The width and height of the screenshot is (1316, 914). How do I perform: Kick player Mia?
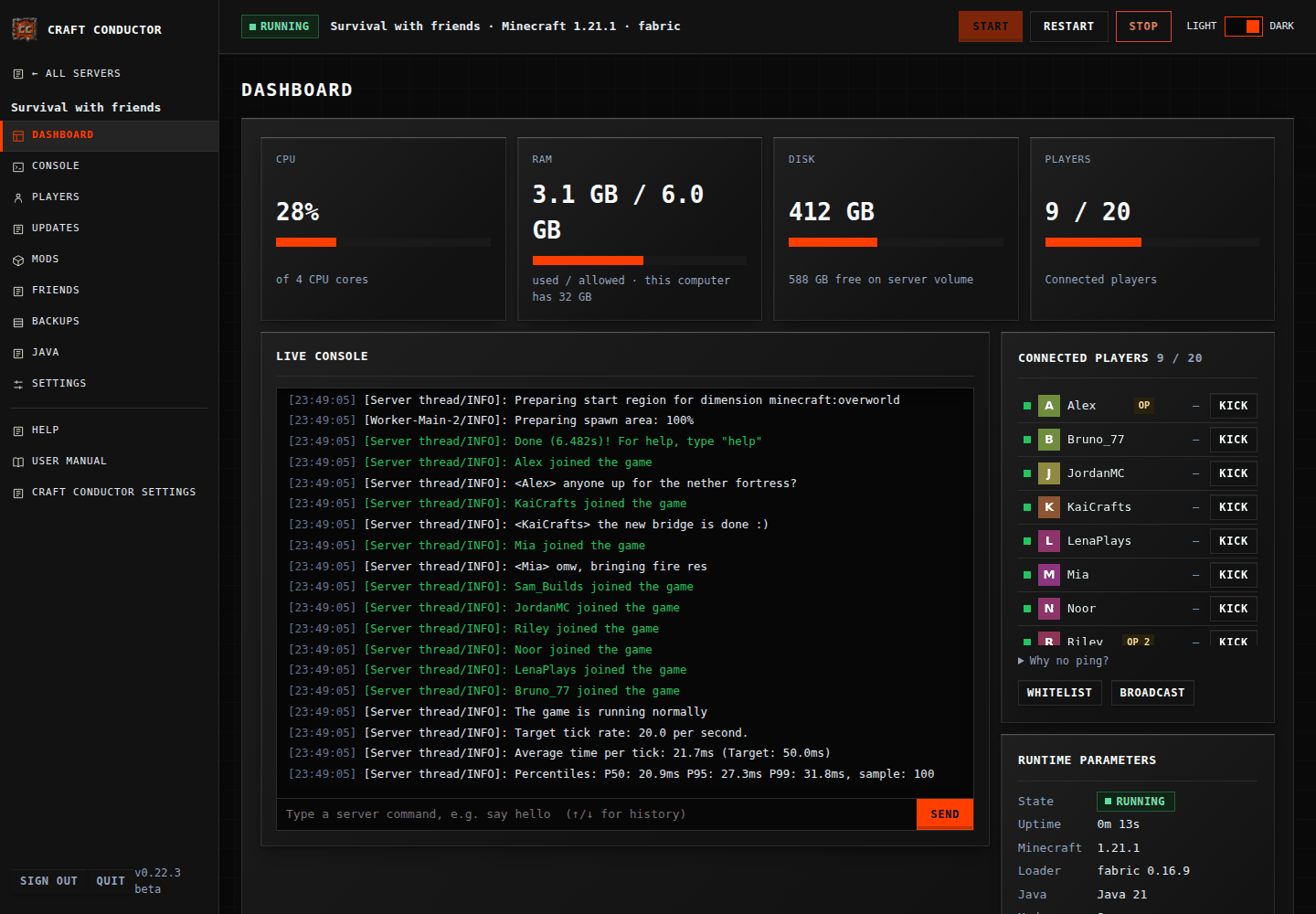1233,575
